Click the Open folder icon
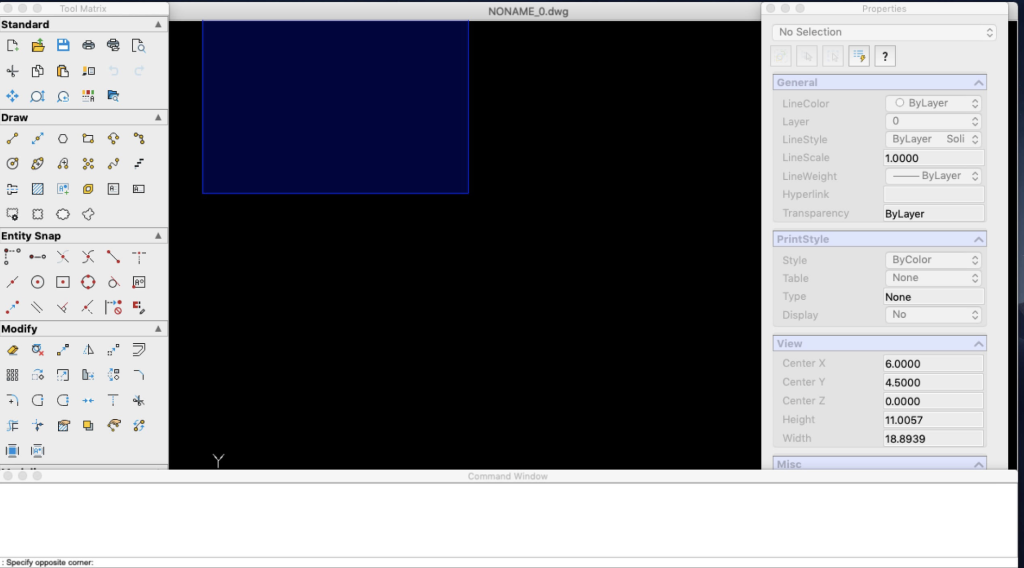This screenshot has height=568, width=1024. tap(38, 45)
